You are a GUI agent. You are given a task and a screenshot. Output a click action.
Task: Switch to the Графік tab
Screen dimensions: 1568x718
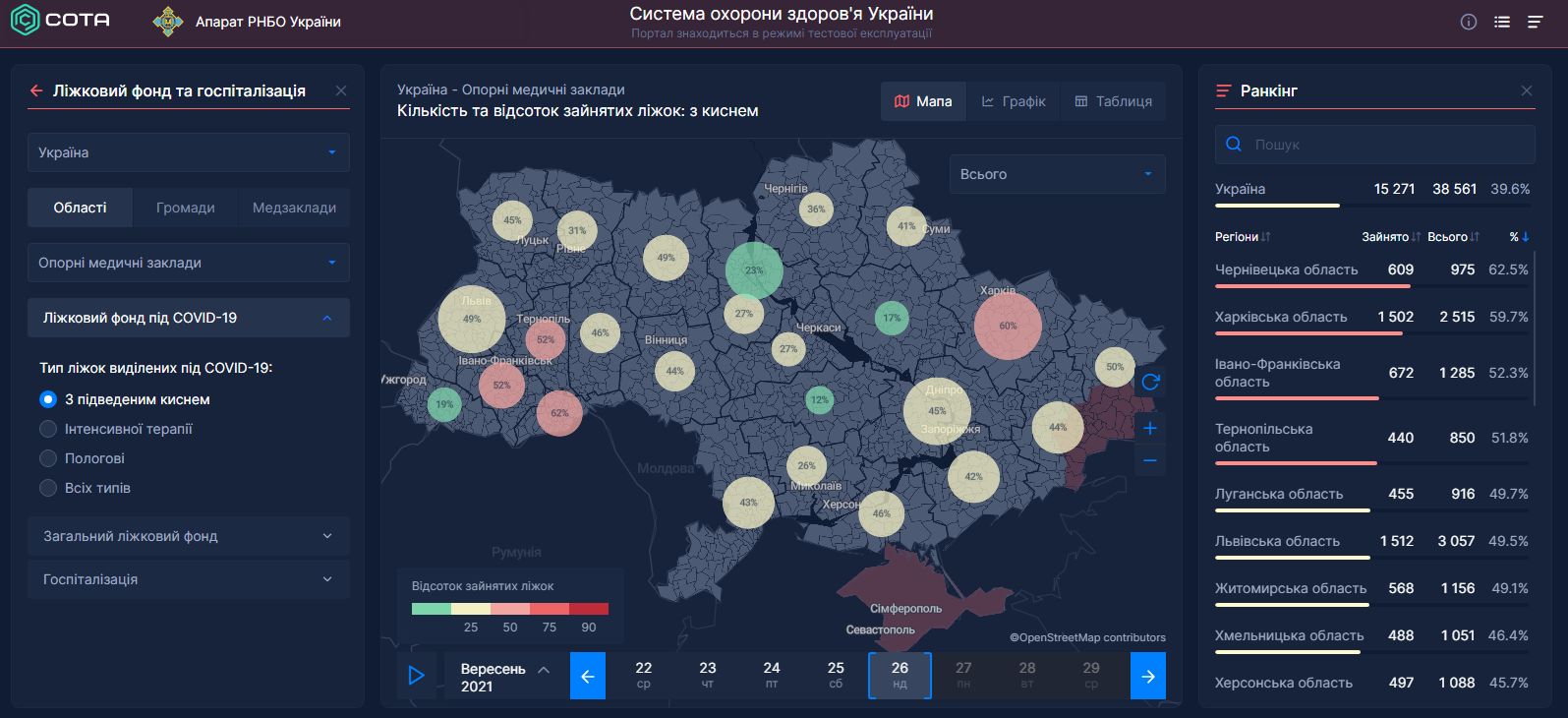1014,101
